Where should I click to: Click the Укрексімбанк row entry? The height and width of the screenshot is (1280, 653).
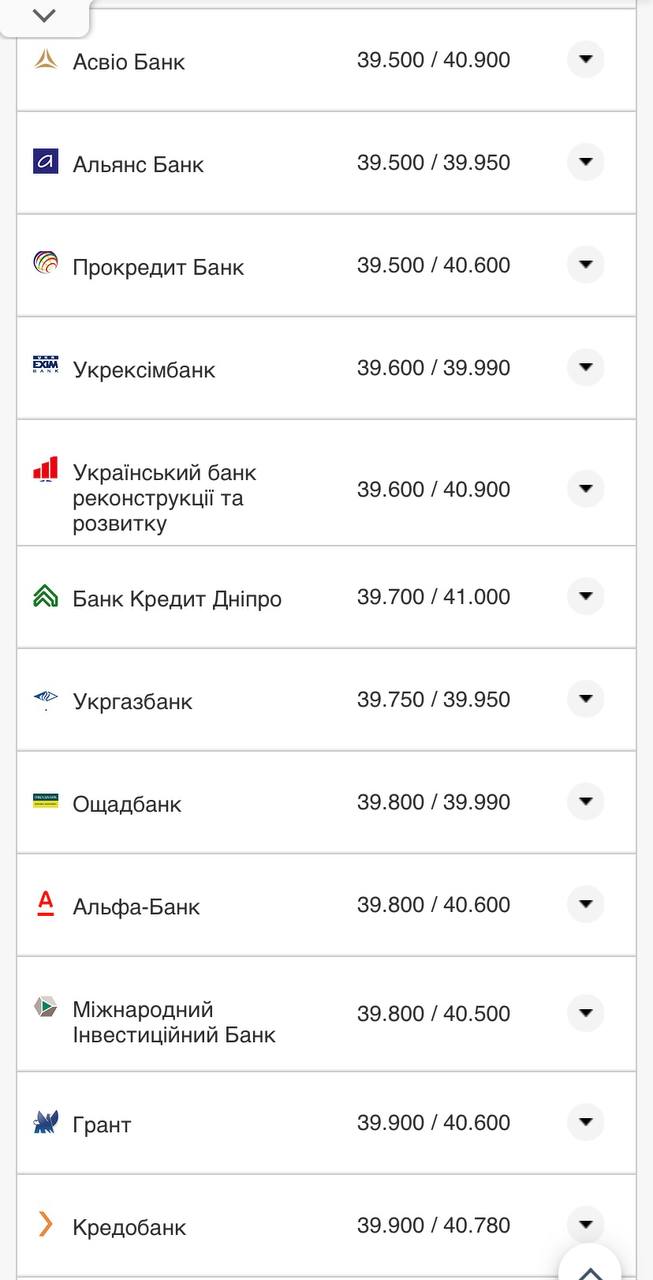point(147,368)
